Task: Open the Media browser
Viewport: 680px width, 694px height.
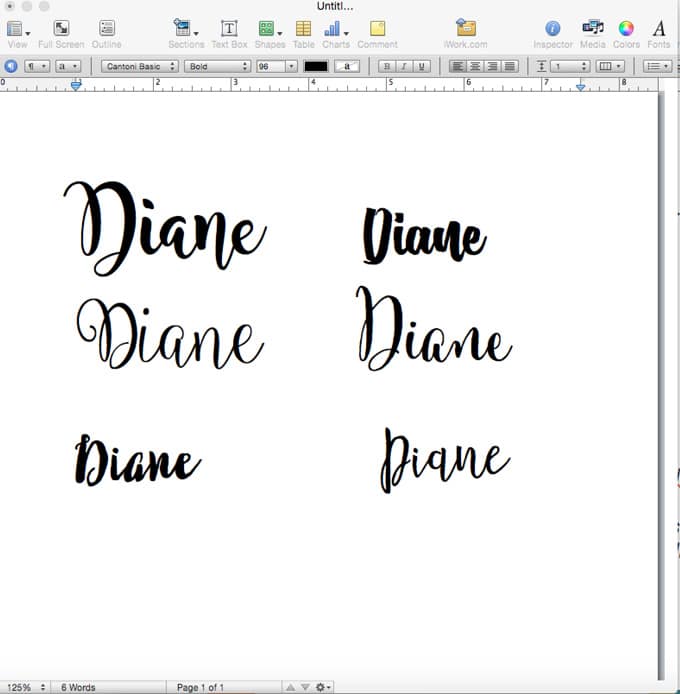Action: tap(592, 29)
